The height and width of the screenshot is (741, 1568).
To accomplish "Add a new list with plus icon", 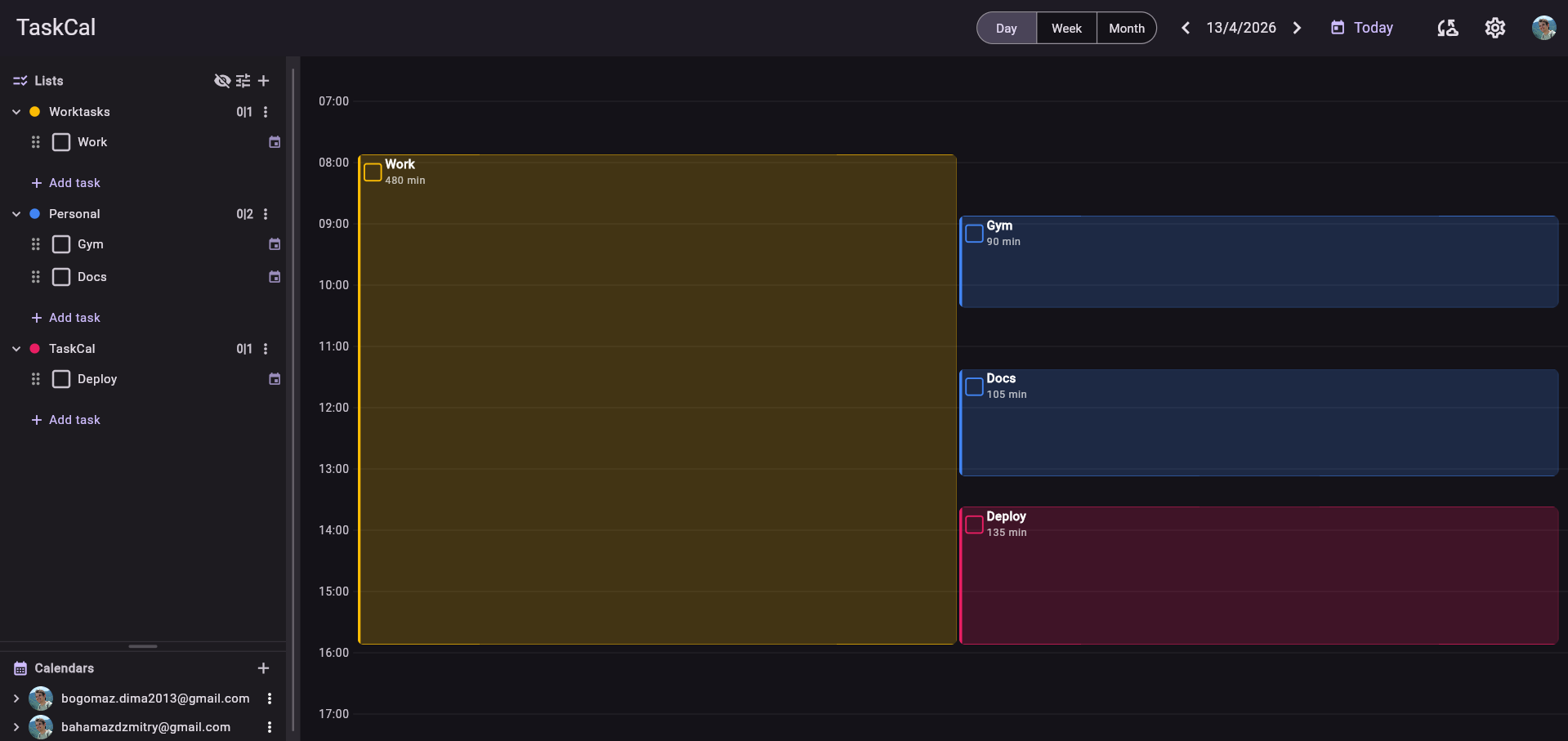I will (263, 81).
